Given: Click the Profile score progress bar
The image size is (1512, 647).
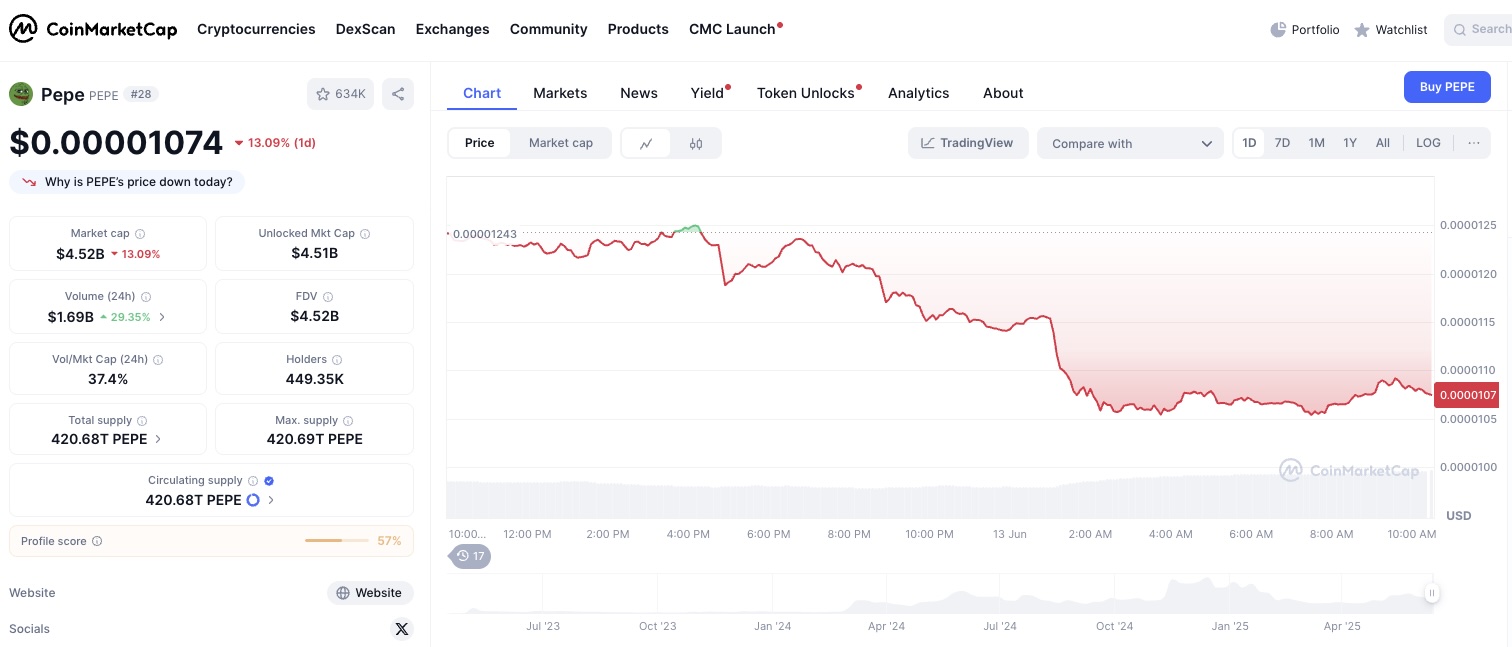Looking at the screenshot, I should 337,541.
